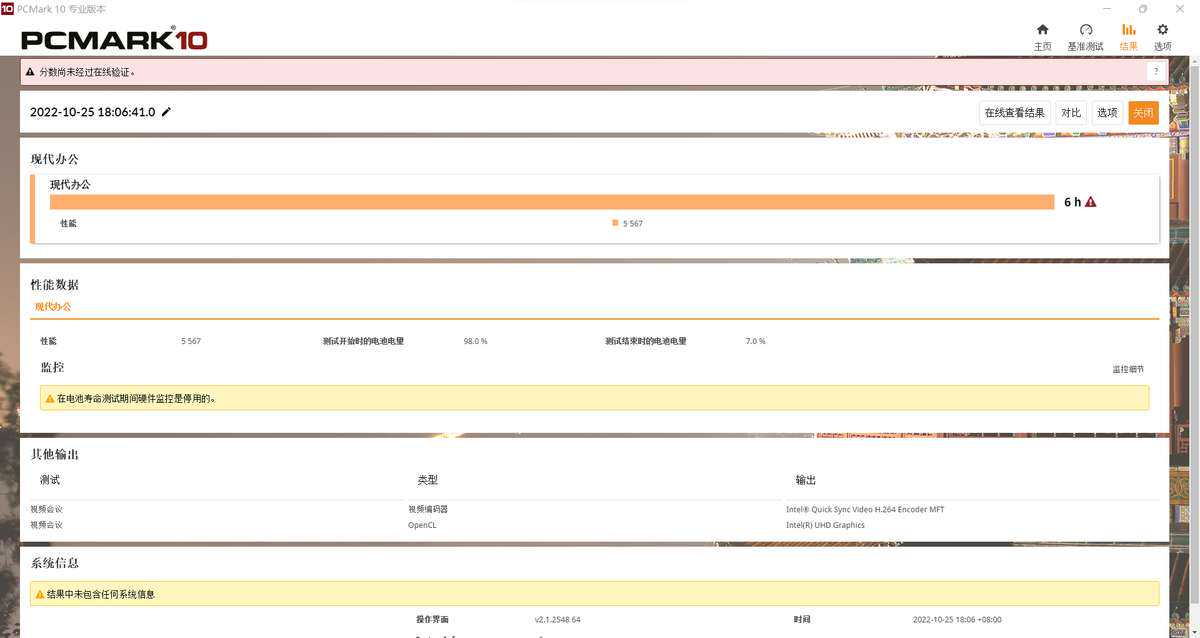Screen dimensions: 1200x638
Task: Click warning icon in the unverified score banner
Action: 30,72
